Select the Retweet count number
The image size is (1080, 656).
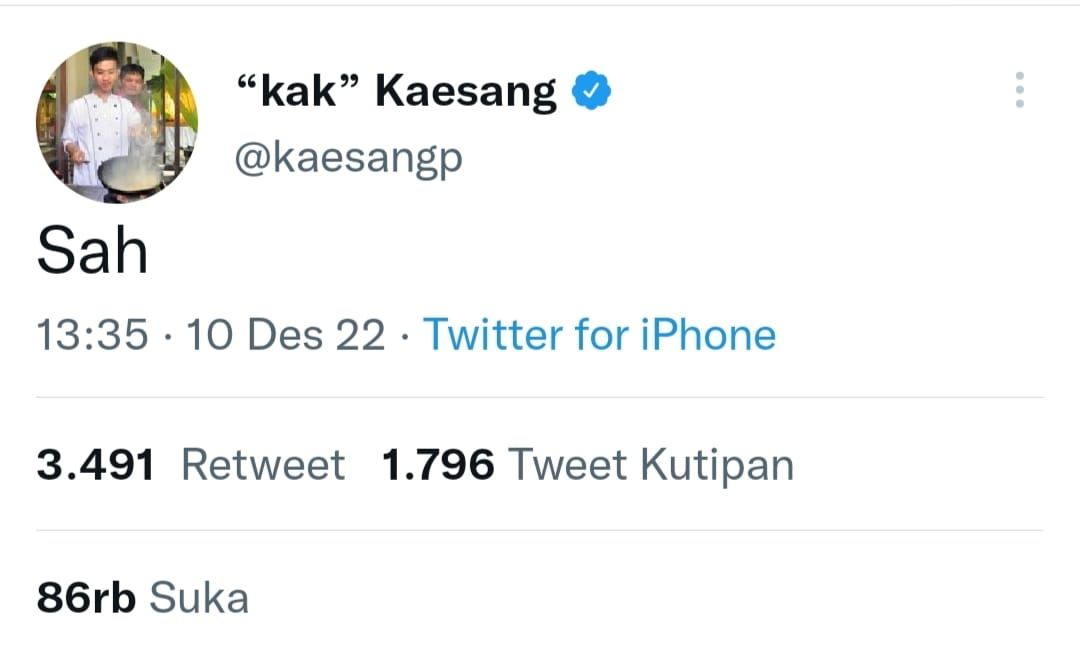[x=96, y=463]
